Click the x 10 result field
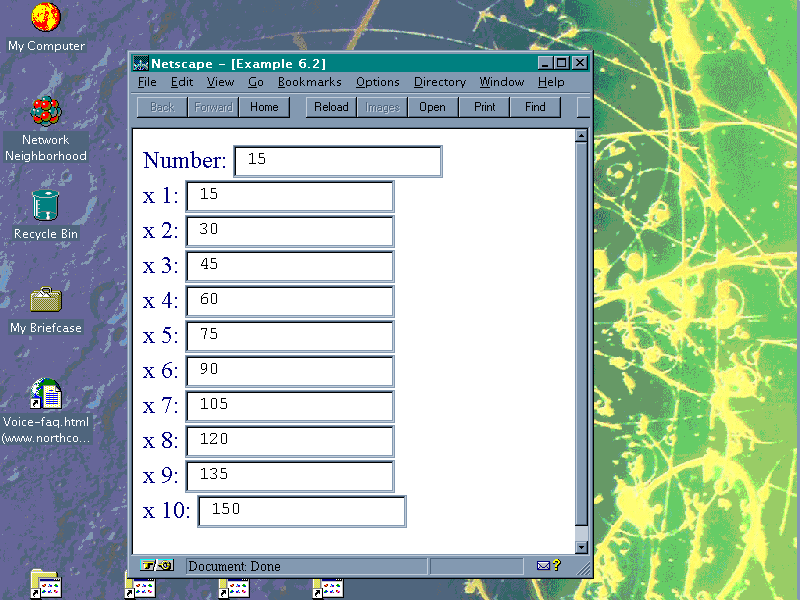The width and height of the screenshot is (800, 600). pyautogui.click(x=301, y=511)
